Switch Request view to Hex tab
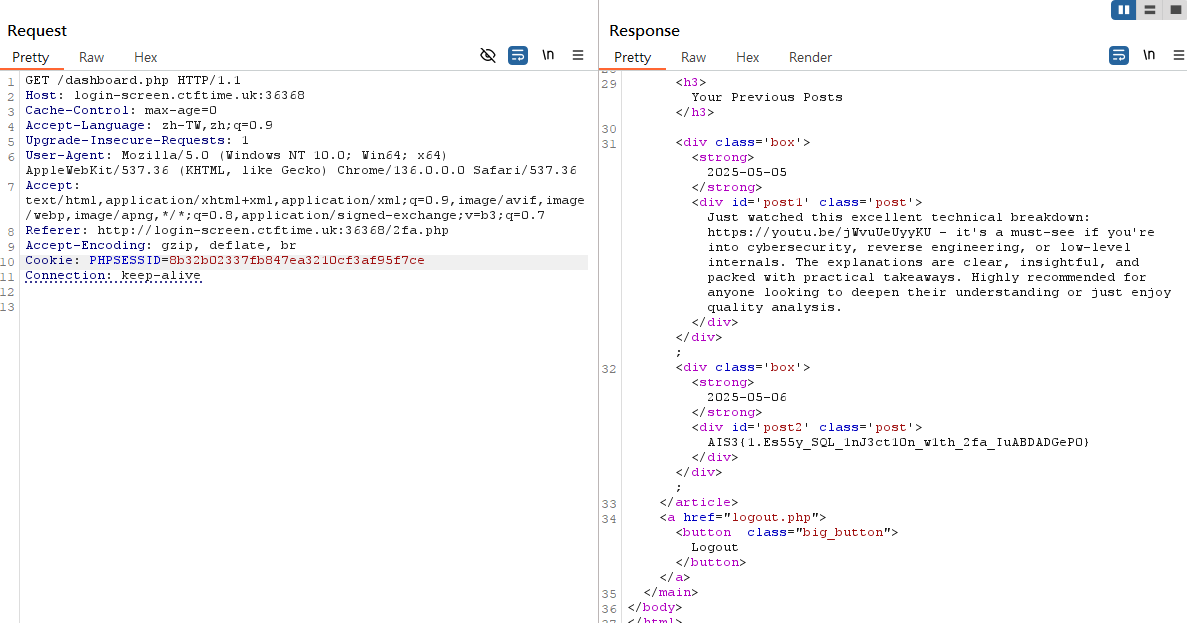This screenshot has width=1187, height=623. [x=145, y=58]
